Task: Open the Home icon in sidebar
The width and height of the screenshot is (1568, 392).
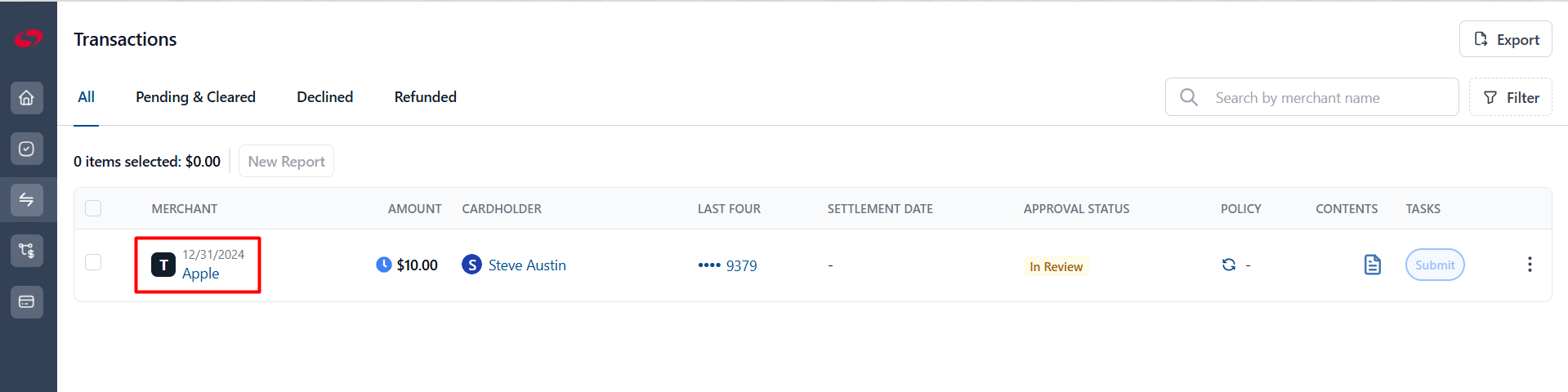Action: [x=27, y=98]
